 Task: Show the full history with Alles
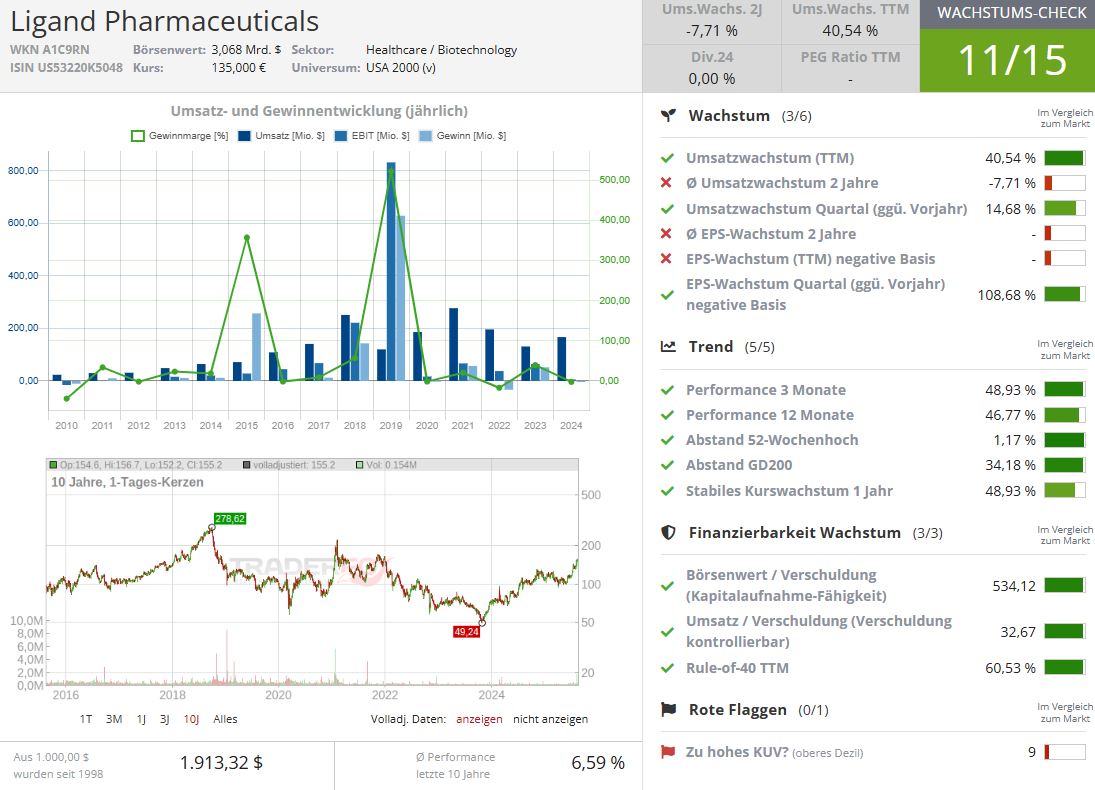click(x=225, y=719)
